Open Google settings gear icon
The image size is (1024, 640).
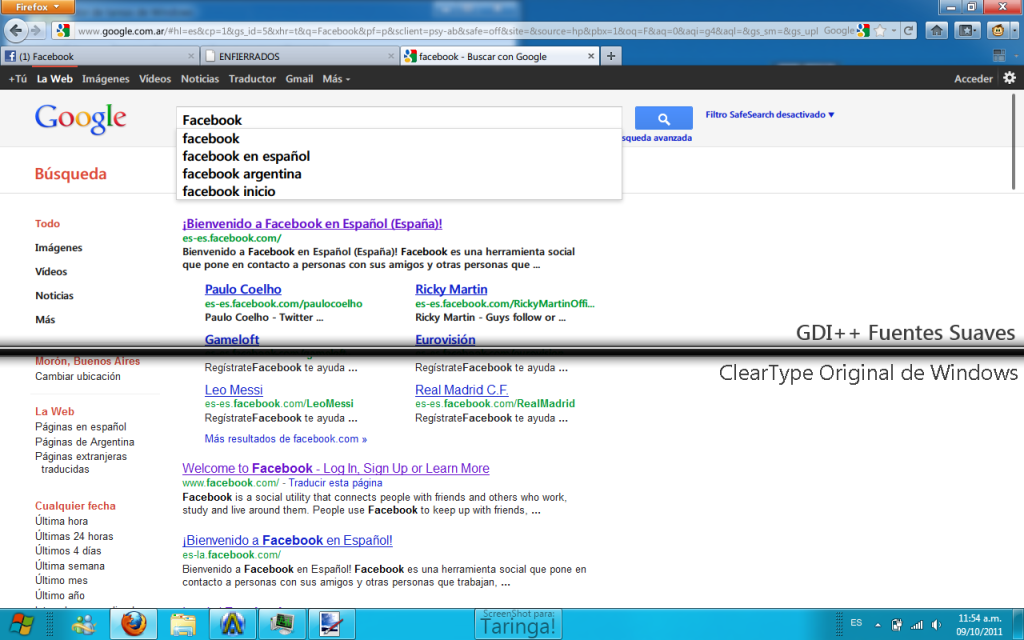pos(1009,78)
